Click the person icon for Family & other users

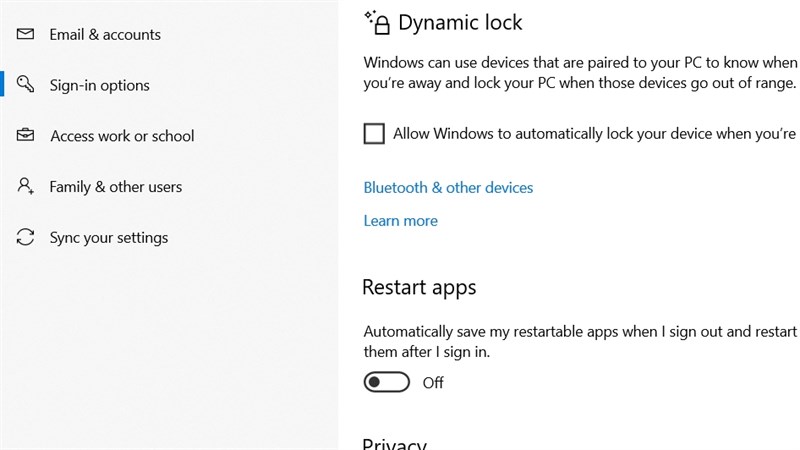25,187
